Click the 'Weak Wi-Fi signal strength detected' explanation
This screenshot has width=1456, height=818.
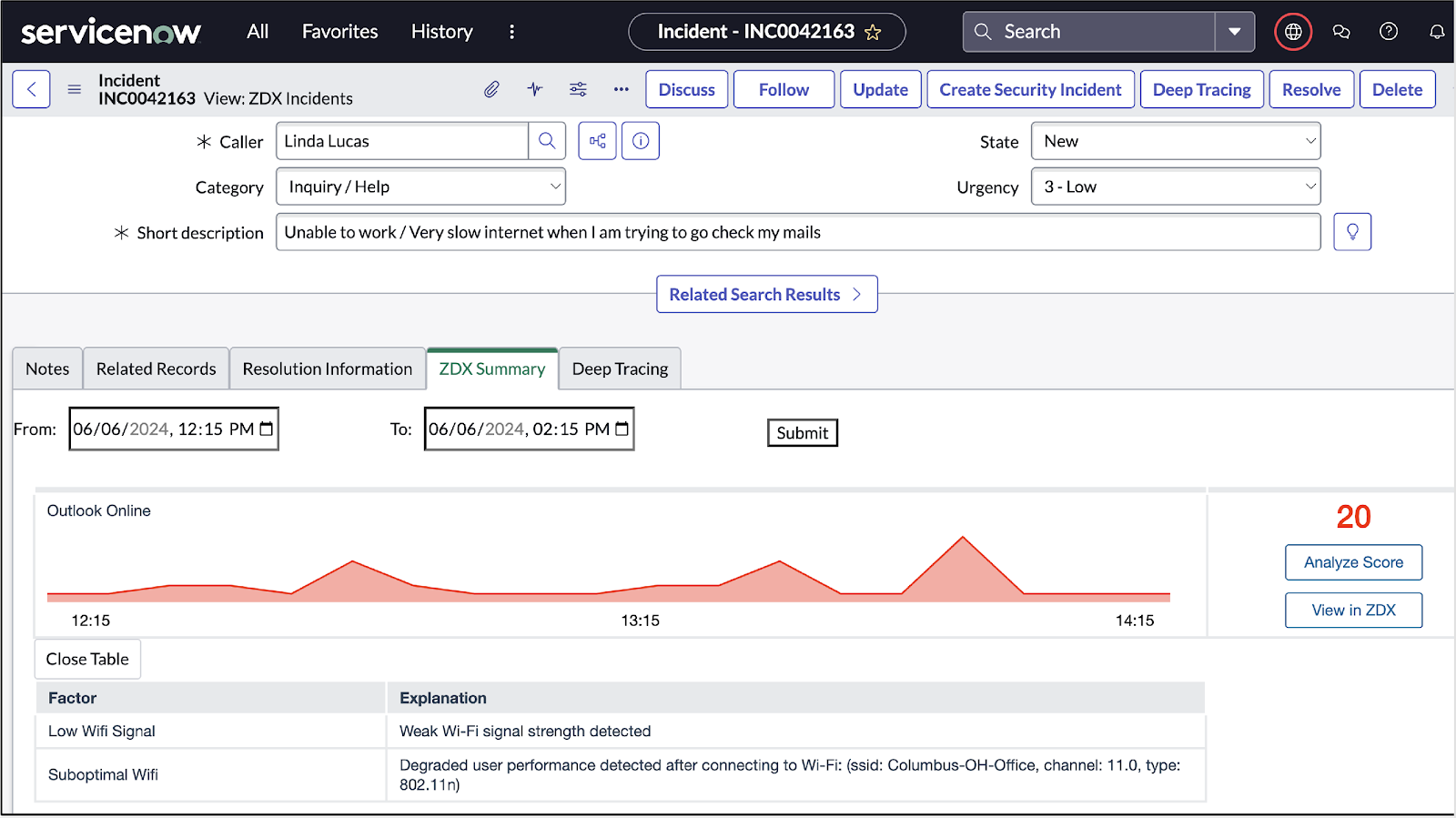525,731
